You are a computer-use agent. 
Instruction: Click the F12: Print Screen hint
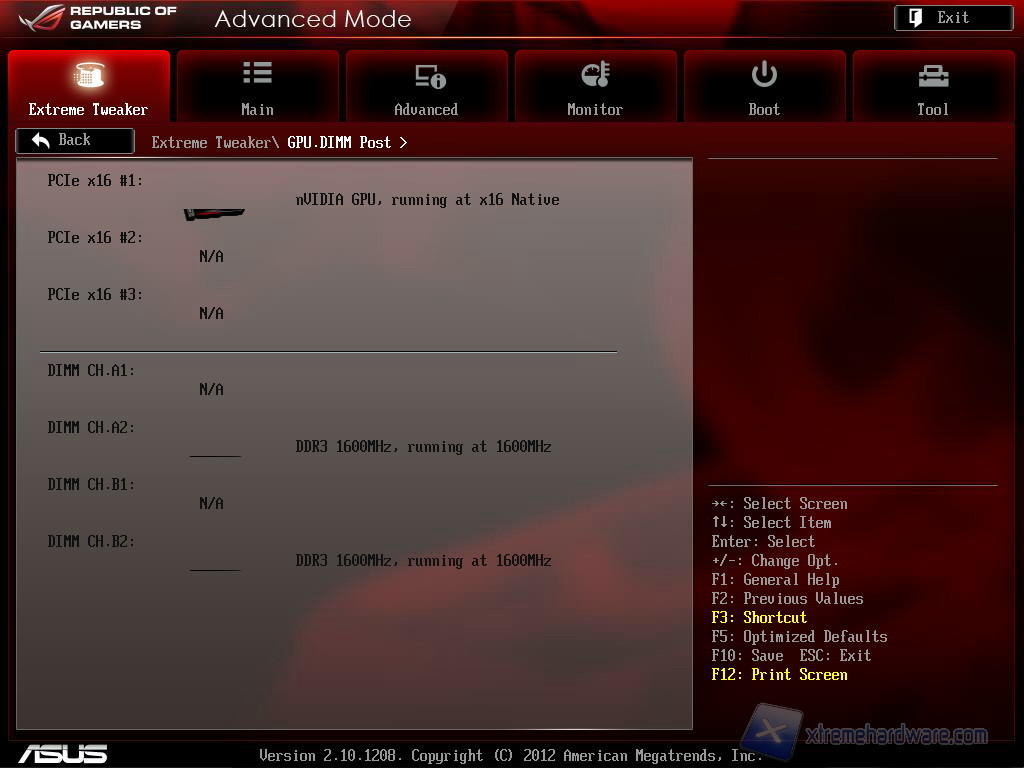click(x=779, y=675)
